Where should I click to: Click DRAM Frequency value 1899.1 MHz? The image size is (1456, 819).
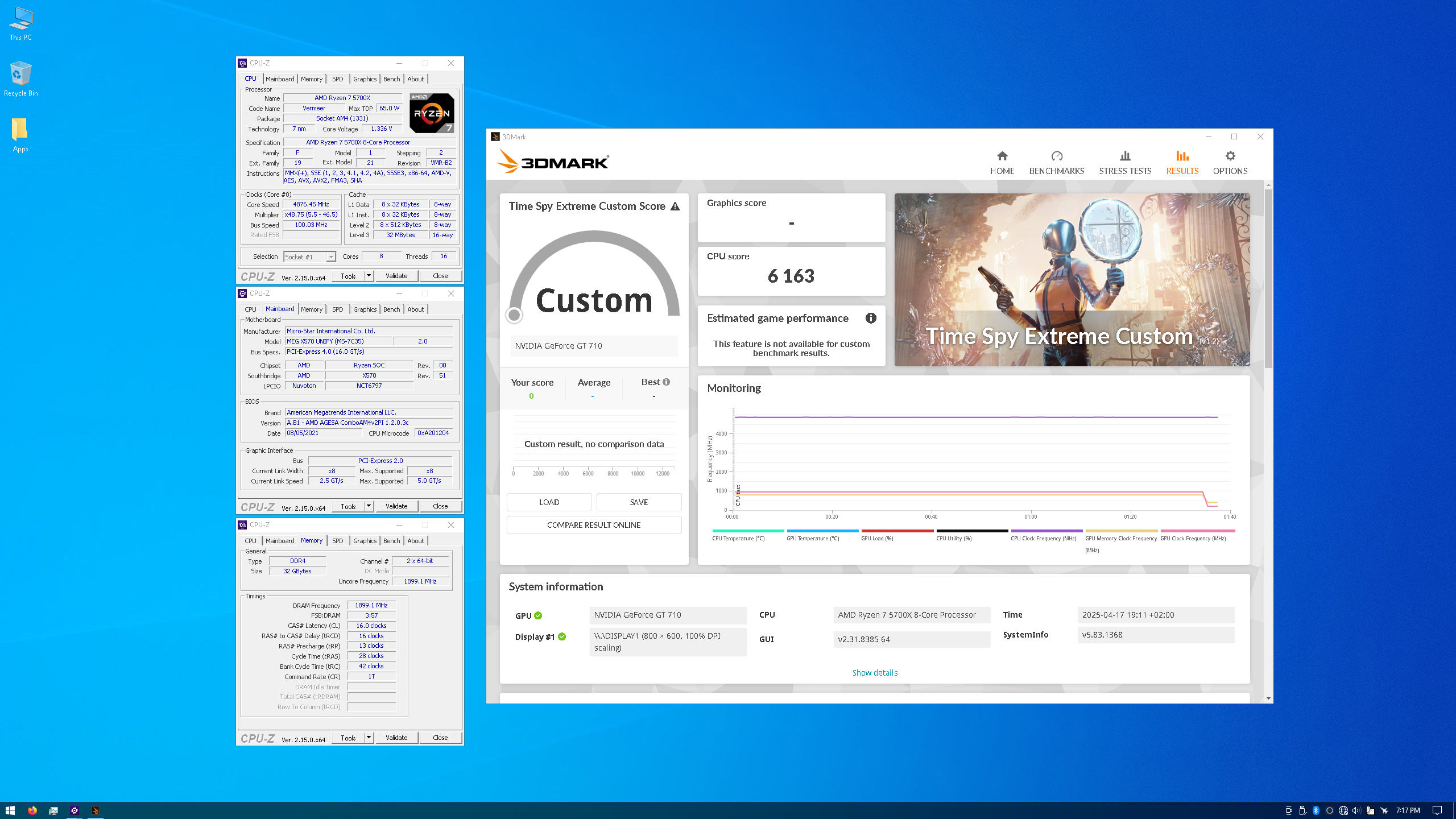[x=371, y=605]
